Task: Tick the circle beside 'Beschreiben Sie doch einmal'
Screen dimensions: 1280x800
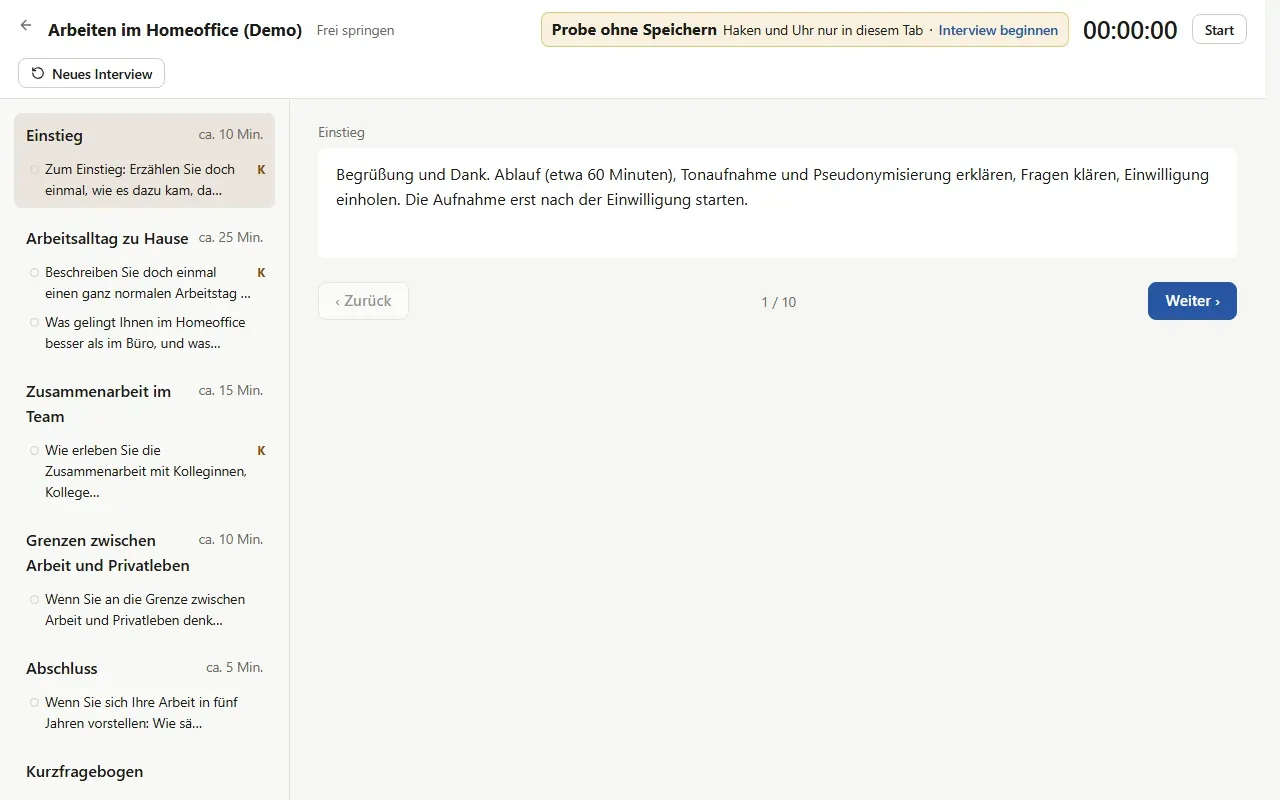Action: (34, 272)
